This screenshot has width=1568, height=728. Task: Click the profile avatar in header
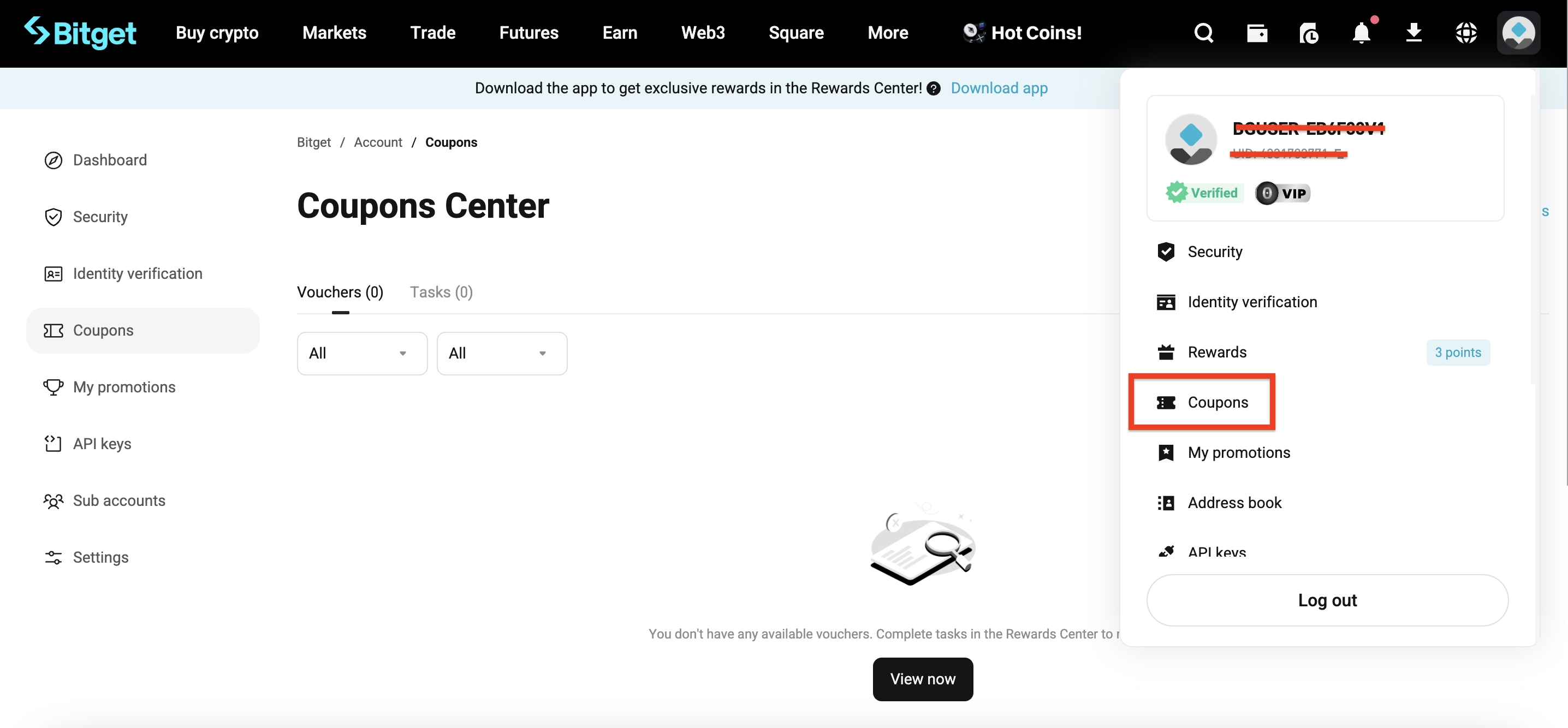1519,33
